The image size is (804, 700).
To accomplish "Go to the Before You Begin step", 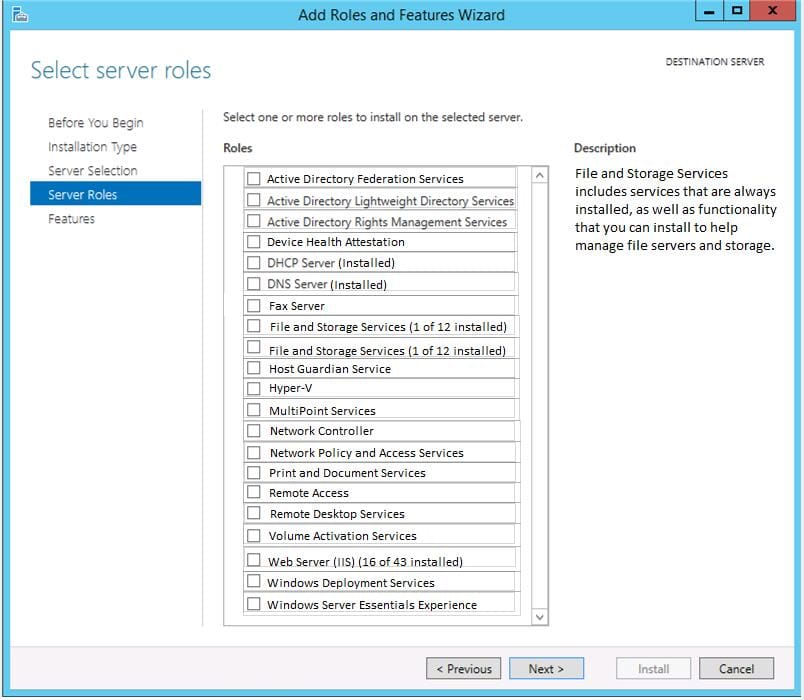I will point(96,123).
